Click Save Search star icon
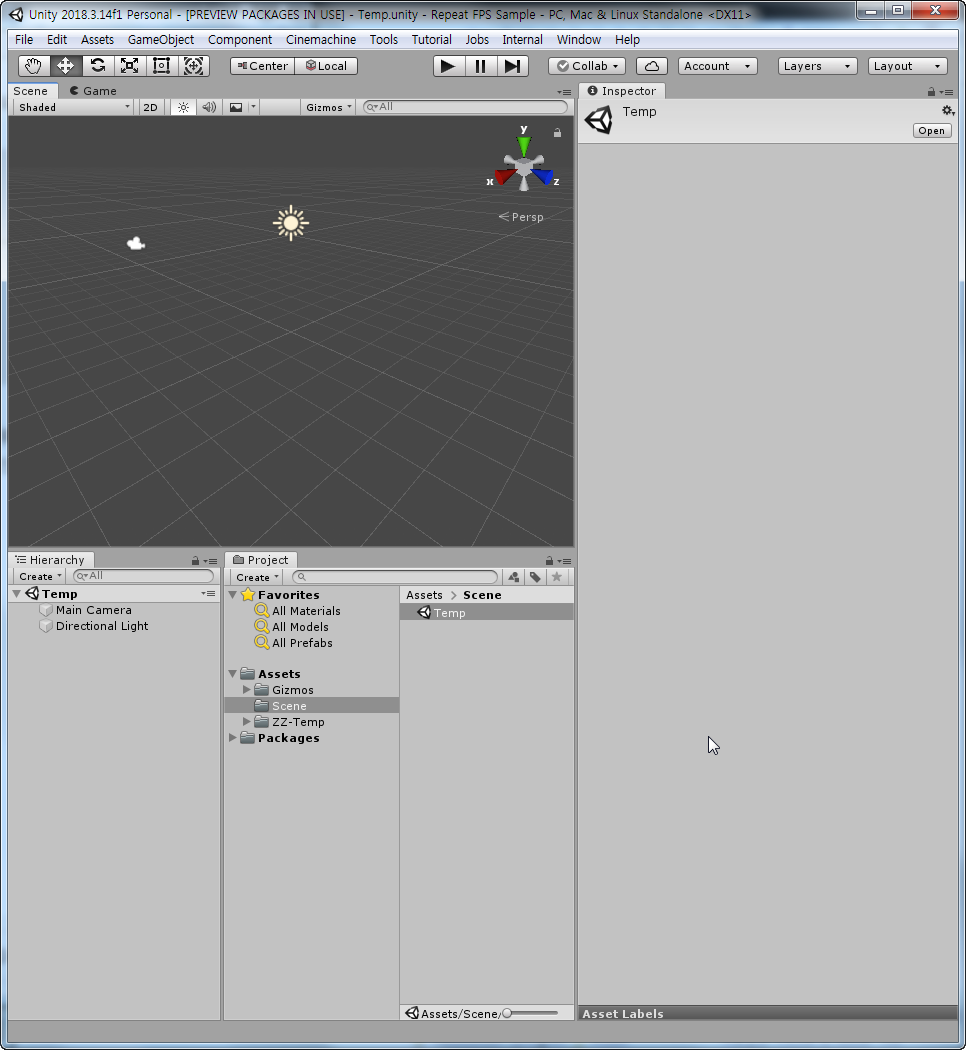Image resolution: width=966 pixels, height=1050 pixels. (556, 577)
